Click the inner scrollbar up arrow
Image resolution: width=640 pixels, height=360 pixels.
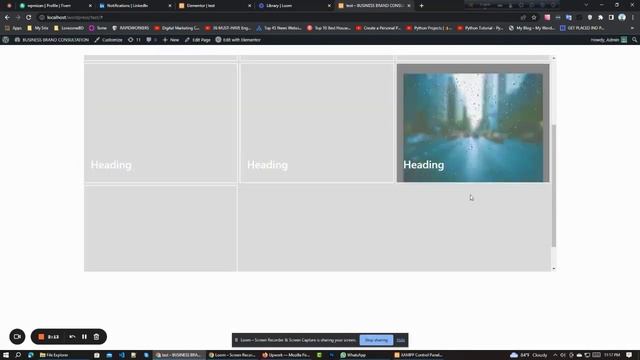point(554,58)
